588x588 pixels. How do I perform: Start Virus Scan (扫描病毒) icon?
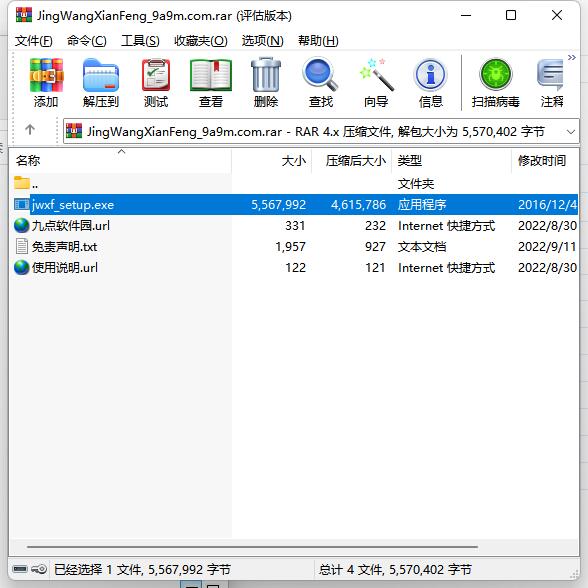point(496,74)
